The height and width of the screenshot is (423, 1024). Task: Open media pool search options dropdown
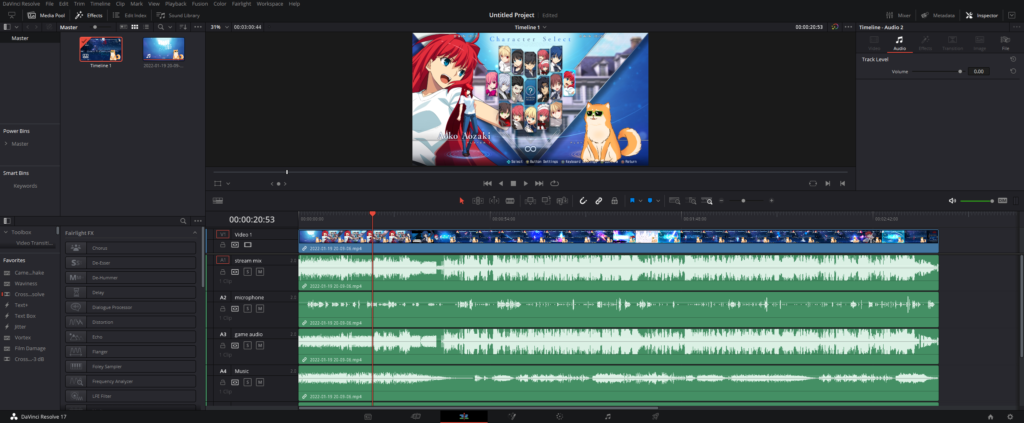tap(170, 27)
